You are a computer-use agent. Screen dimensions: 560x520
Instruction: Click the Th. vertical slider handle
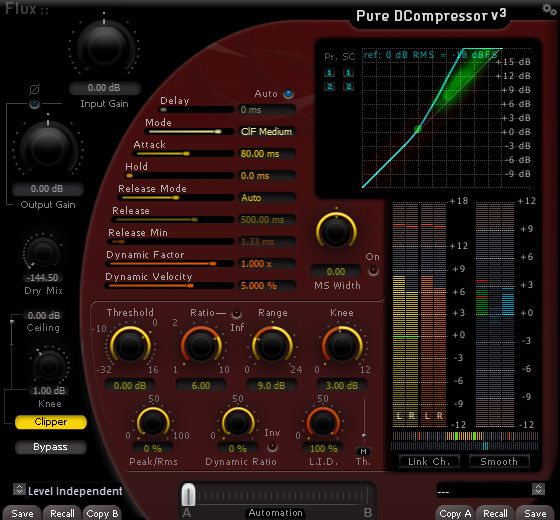[x=364, y=436]
